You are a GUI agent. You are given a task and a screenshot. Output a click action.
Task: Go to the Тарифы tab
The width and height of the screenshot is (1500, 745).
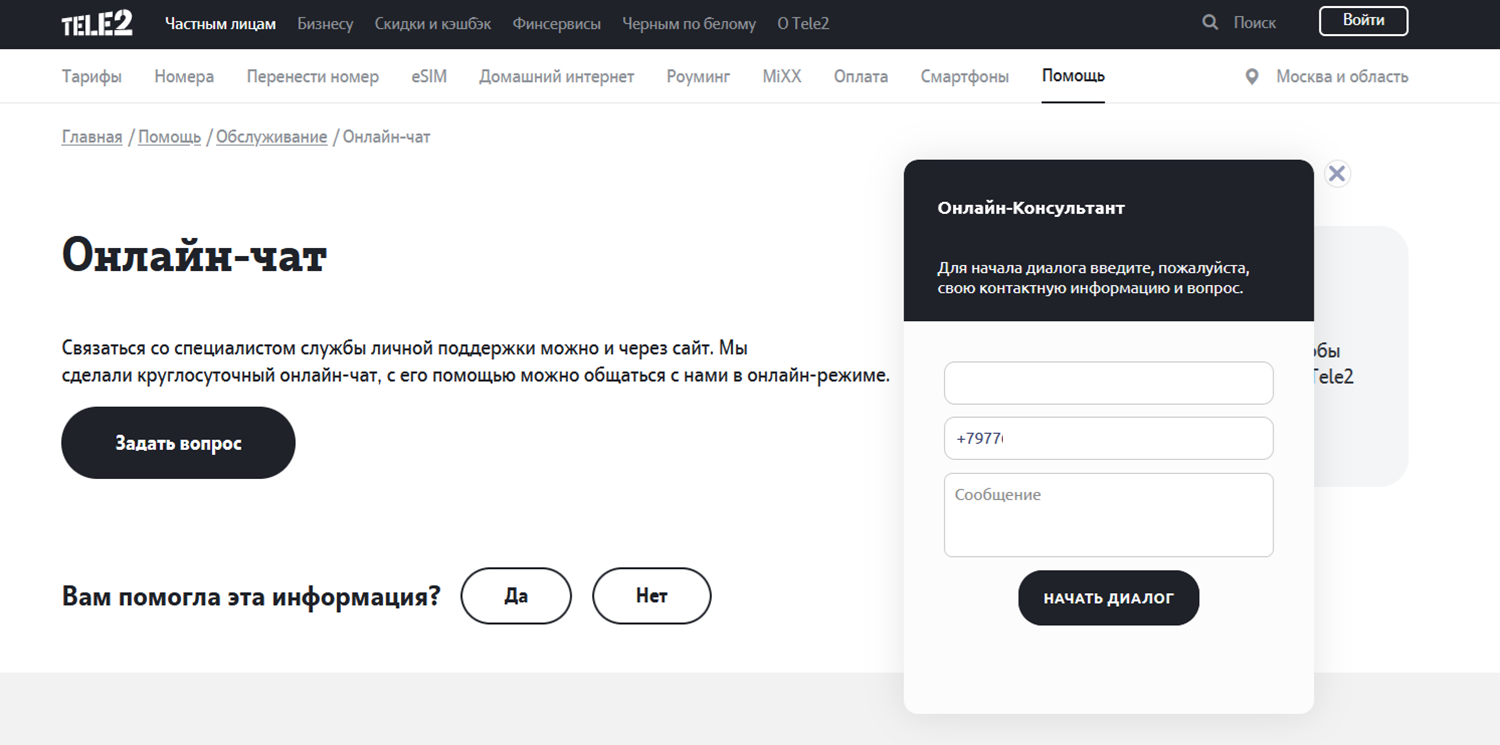click(92, 76)
